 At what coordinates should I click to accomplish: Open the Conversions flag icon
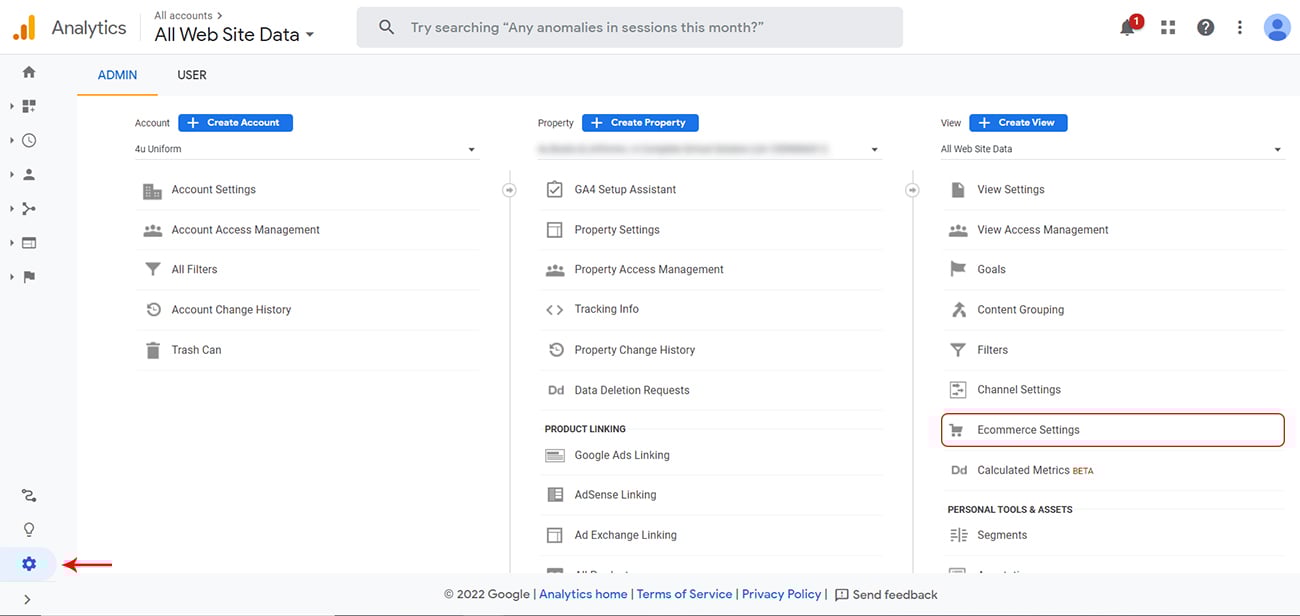point(28,277)
